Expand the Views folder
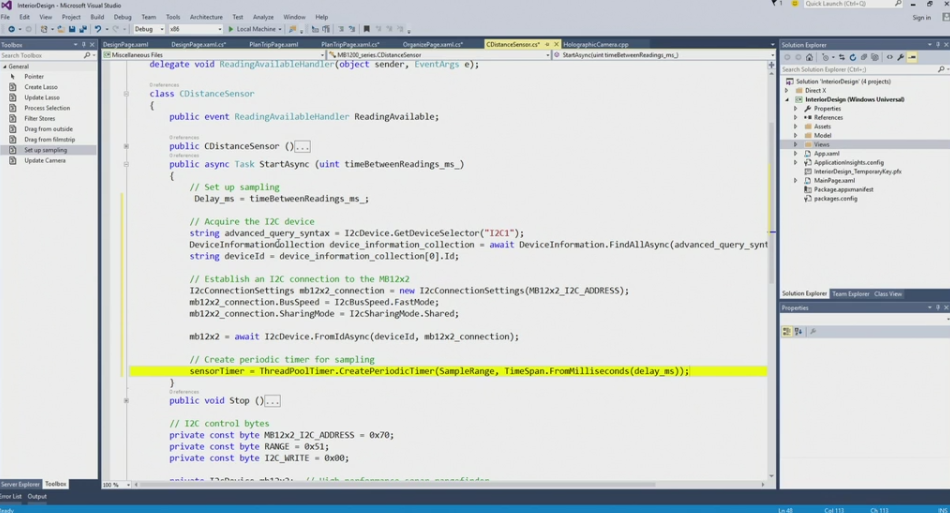The image size is (950, 513). click(796, 145)
